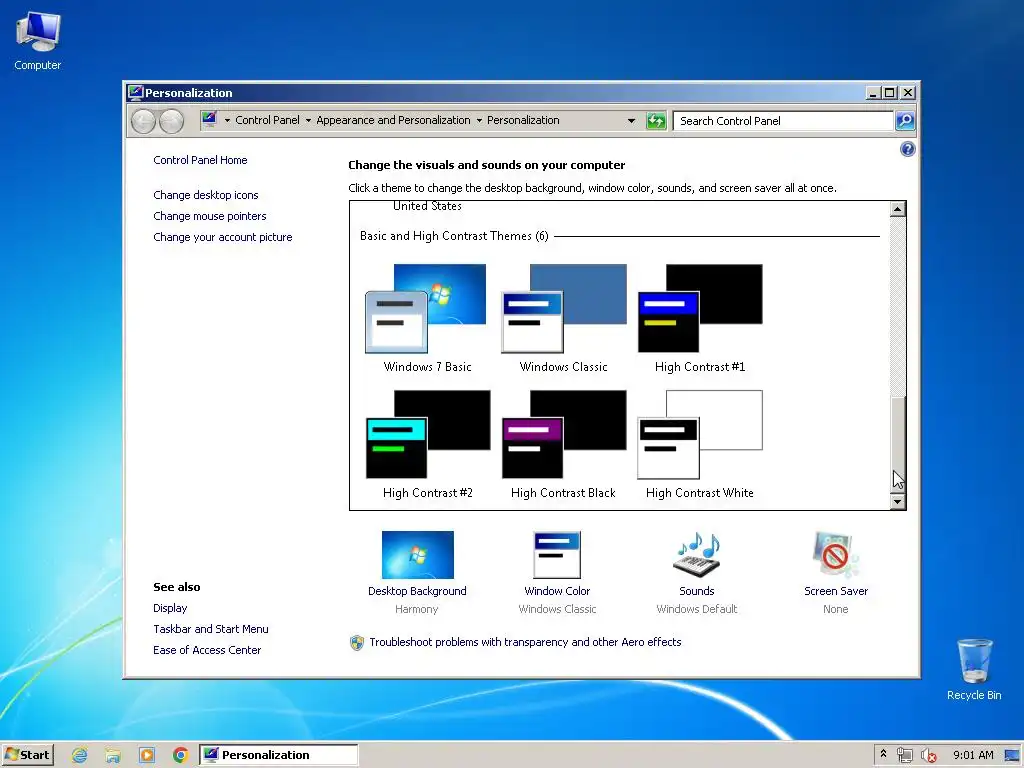Open the Recycle Bin desktop icon

click(974, 669)
